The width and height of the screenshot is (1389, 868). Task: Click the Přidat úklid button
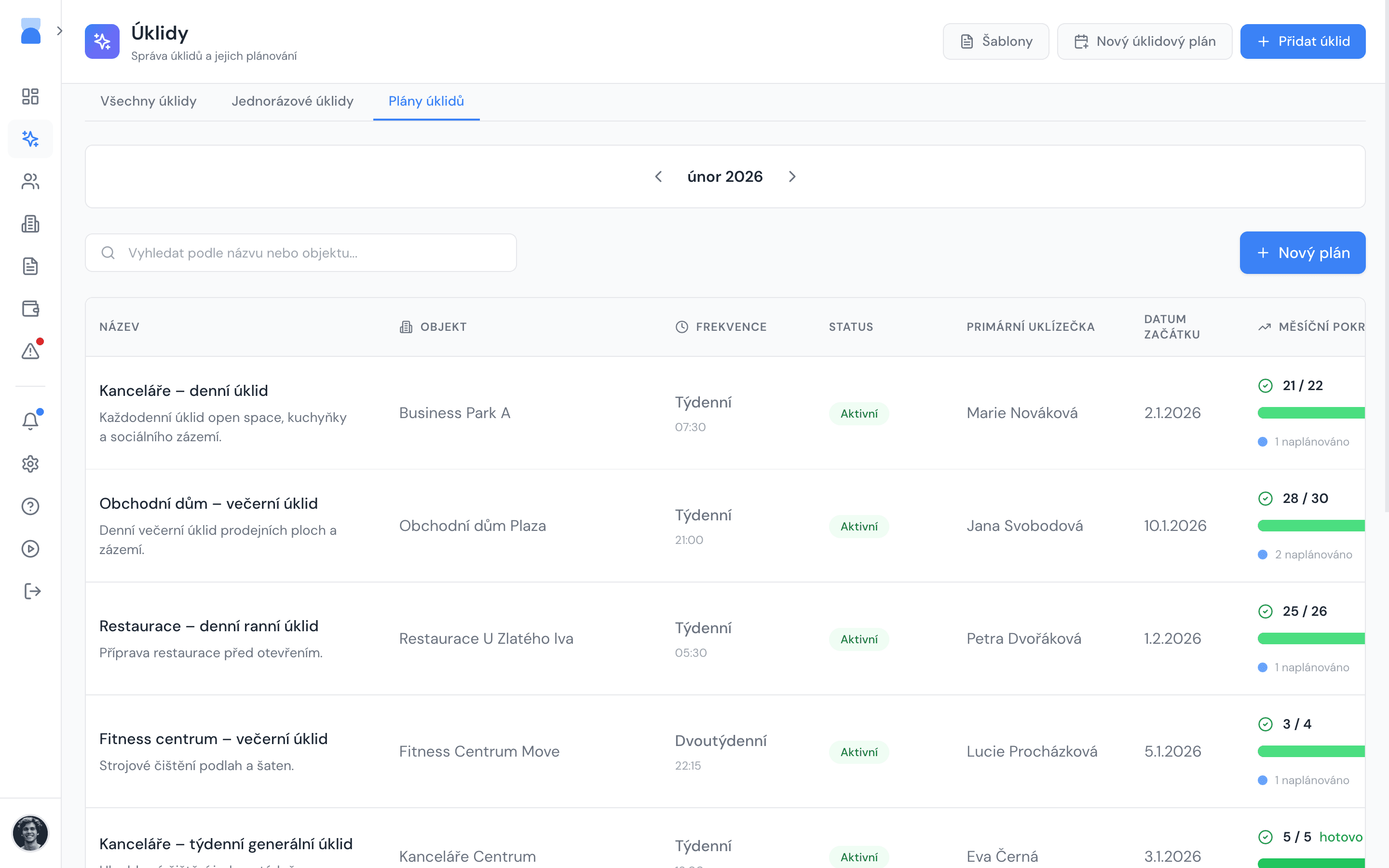point(1302,41)
